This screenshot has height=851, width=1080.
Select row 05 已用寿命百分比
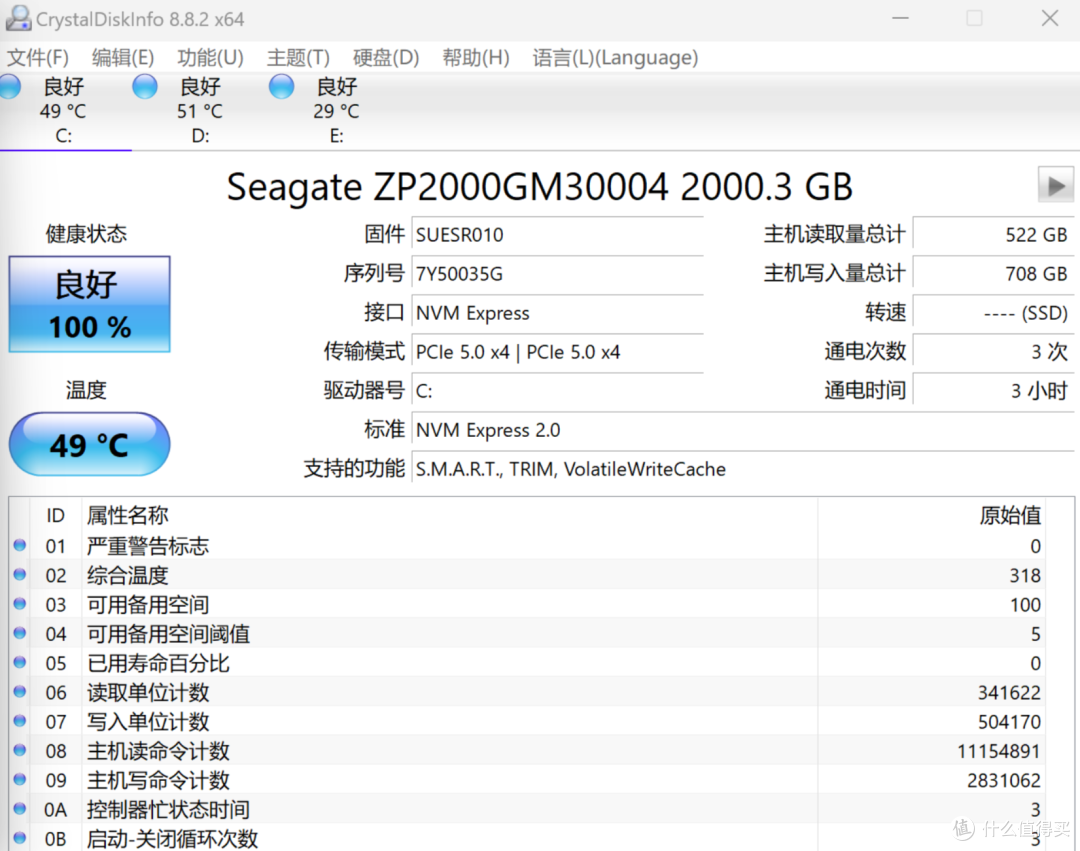click(x=528, y=663)
